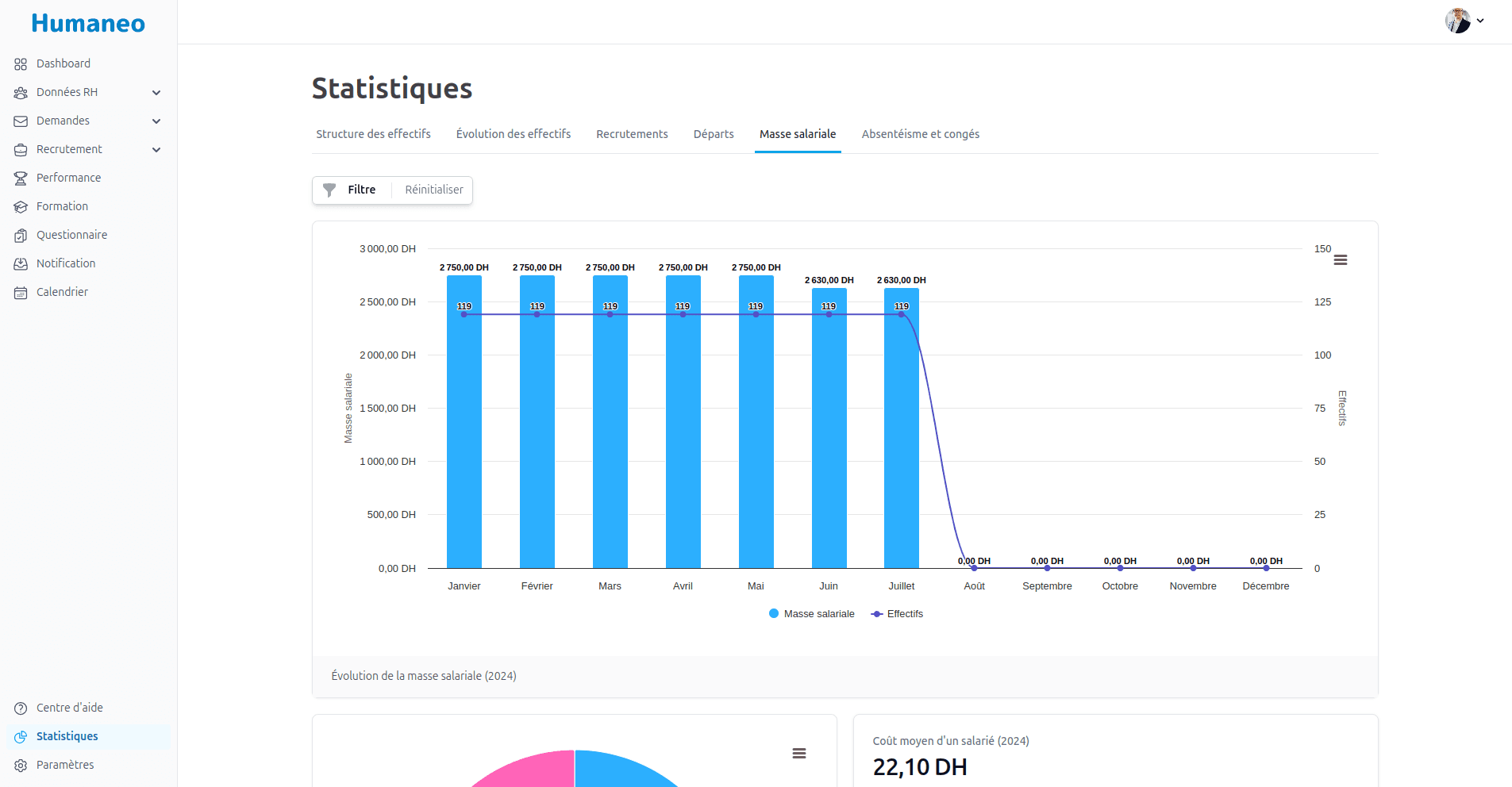
Task: Expand the Données RH submenu chevron
Action: (156, 93)
